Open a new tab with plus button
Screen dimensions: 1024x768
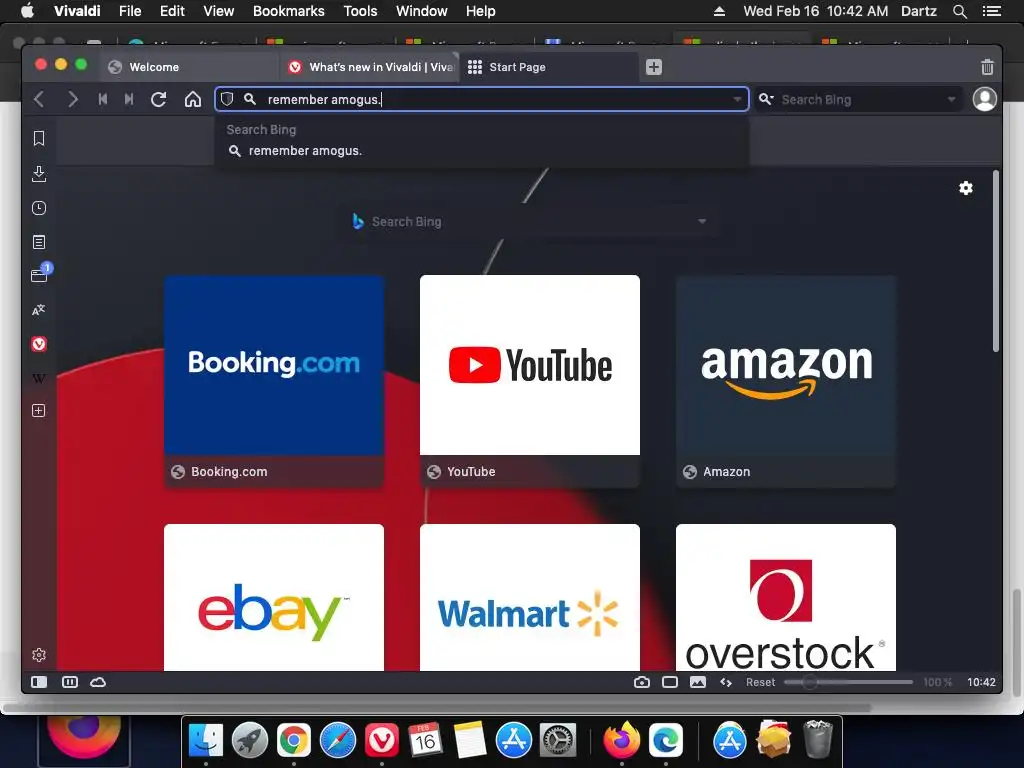pyautogui.click(x=654, y=67)
